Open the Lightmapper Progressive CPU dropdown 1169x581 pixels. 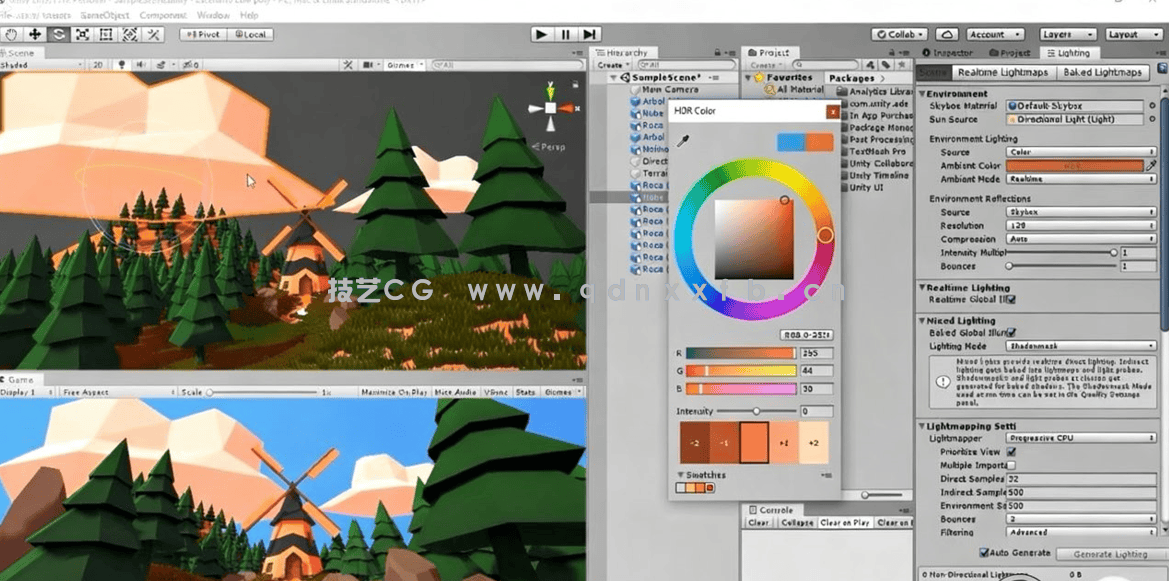pyautogui.click(x=1081, y=439)
